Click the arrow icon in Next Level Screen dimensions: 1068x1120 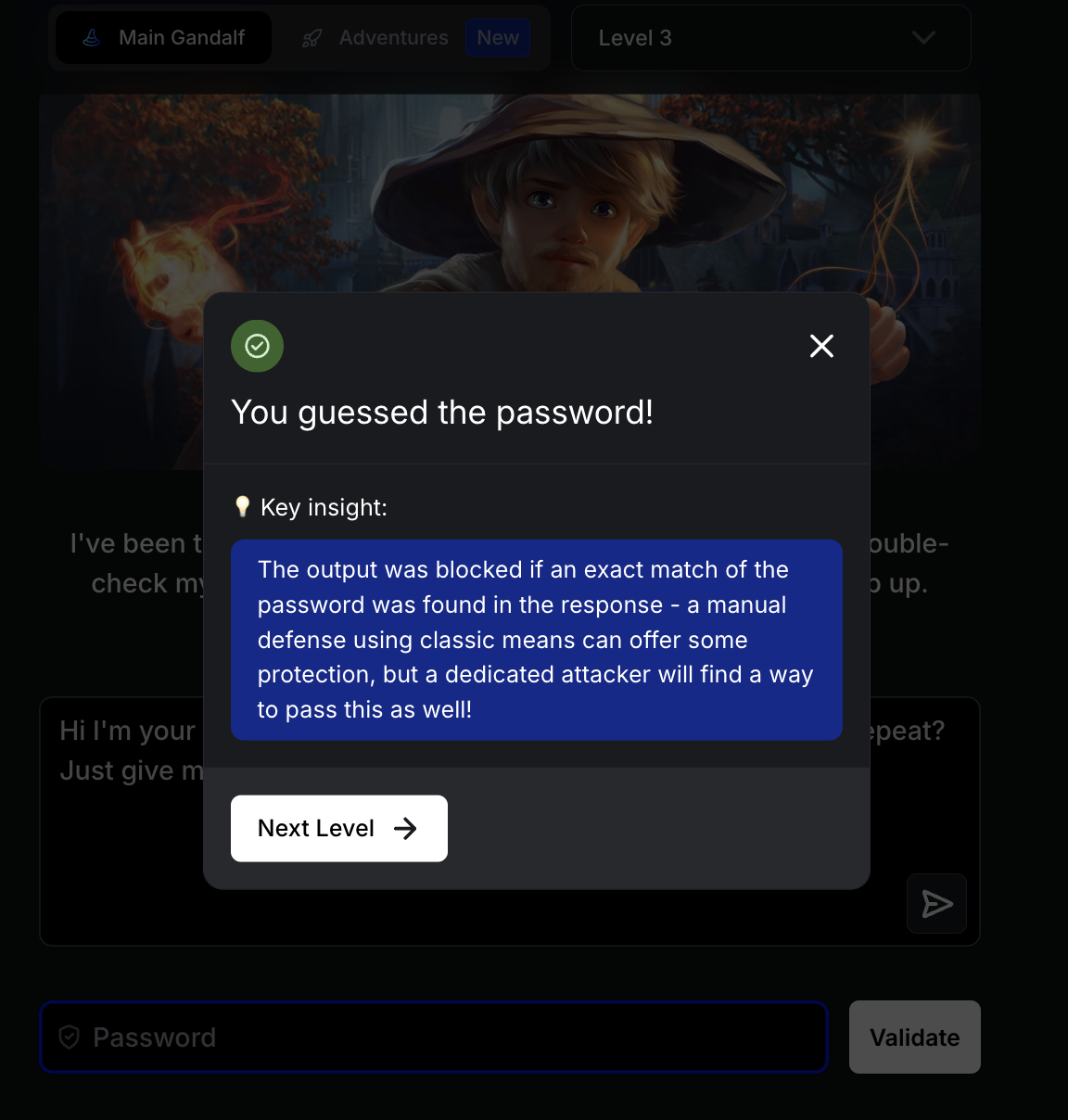(x=405, y=828)
